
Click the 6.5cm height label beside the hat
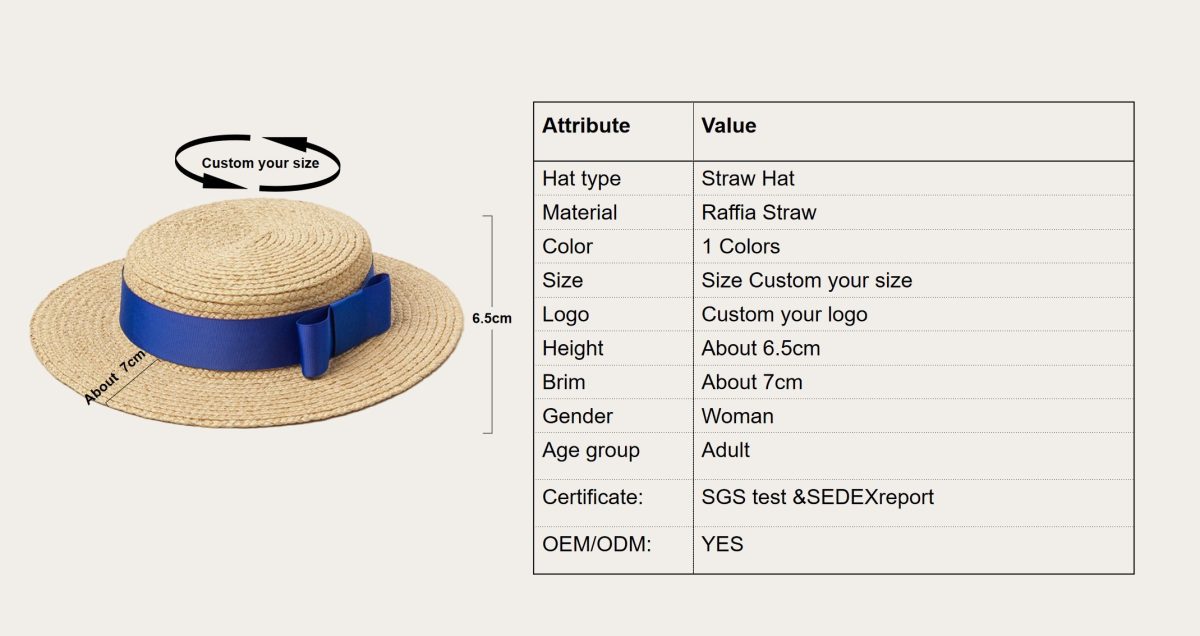[491, 318]
